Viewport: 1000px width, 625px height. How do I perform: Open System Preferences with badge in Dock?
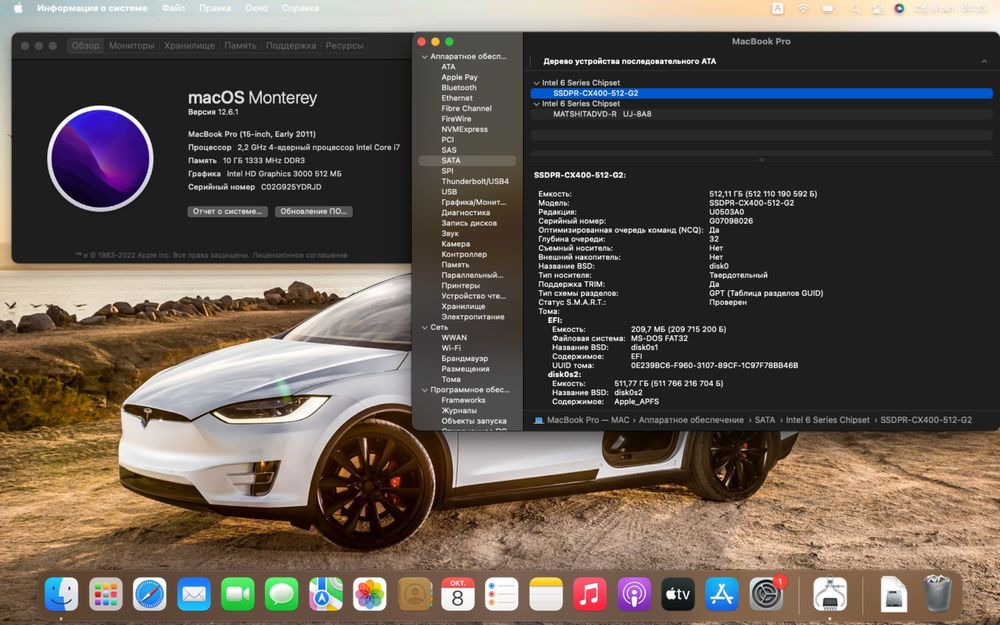[767, 594]
